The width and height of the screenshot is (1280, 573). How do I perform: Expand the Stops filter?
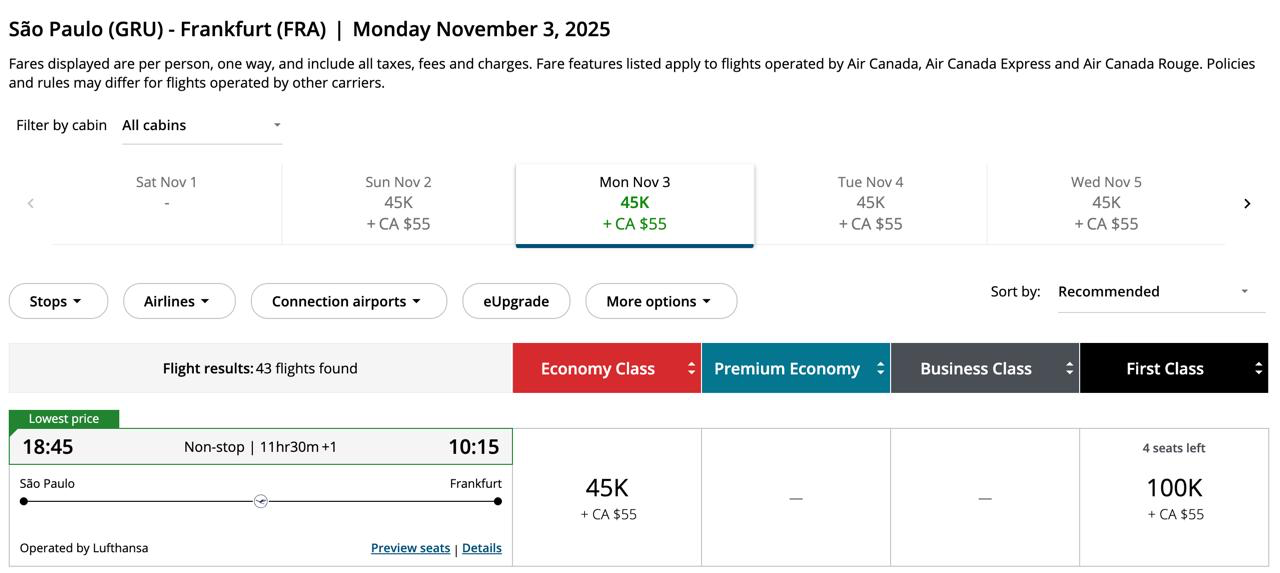point(57,301)
